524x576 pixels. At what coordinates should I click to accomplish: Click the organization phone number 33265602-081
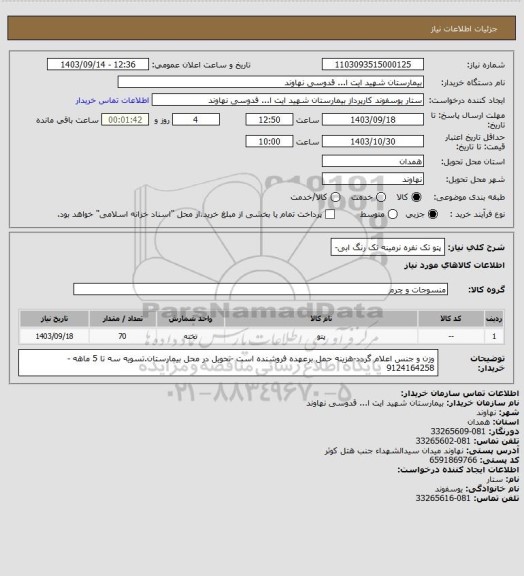pos(443,441)
